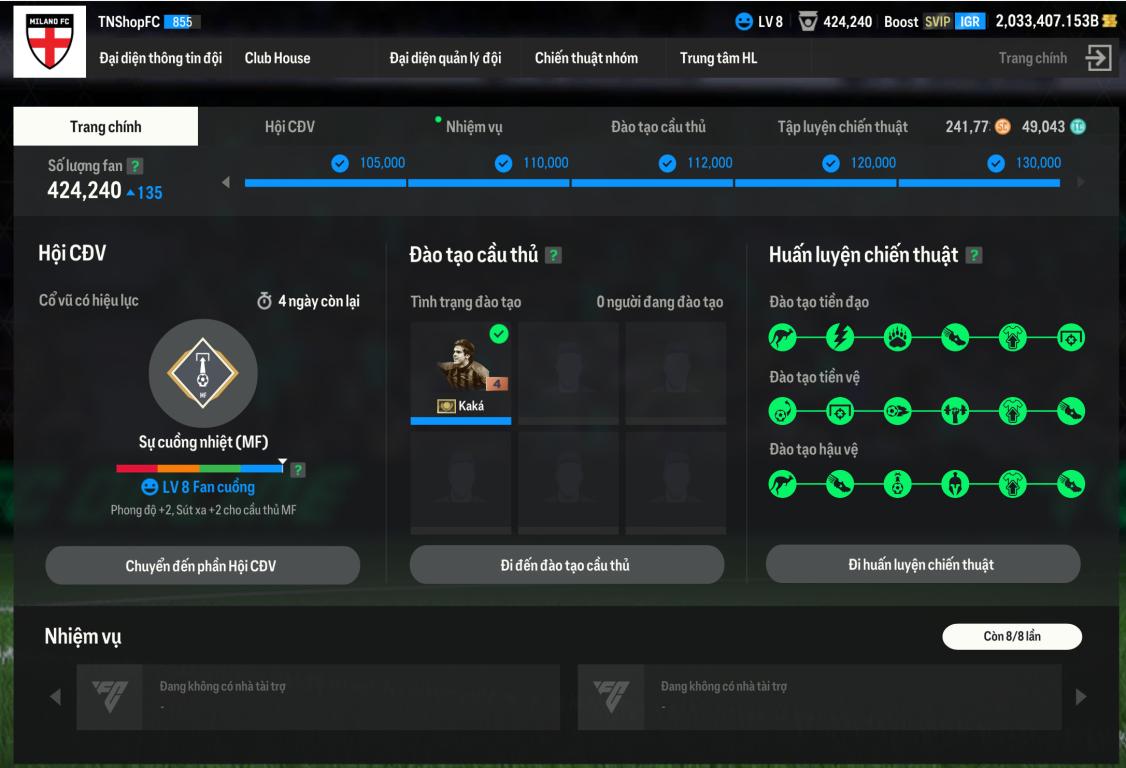The image size is (1126, 768).
Task: Click Chuyển đến phần Hội CĐV button
Action: pyautogui.click(x=203, y=566)
